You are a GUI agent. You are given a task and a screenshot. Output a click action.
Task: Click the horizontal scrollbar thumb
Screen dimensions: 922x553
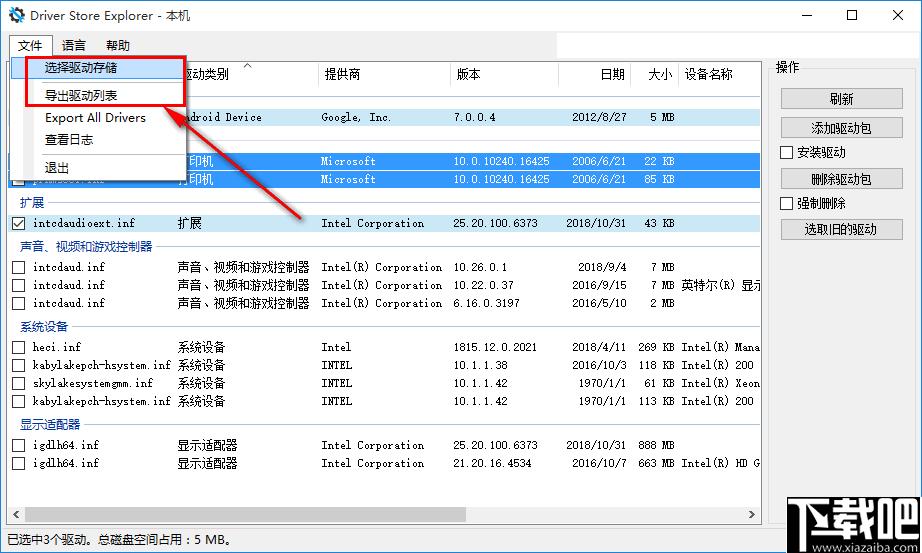(245, 515)
